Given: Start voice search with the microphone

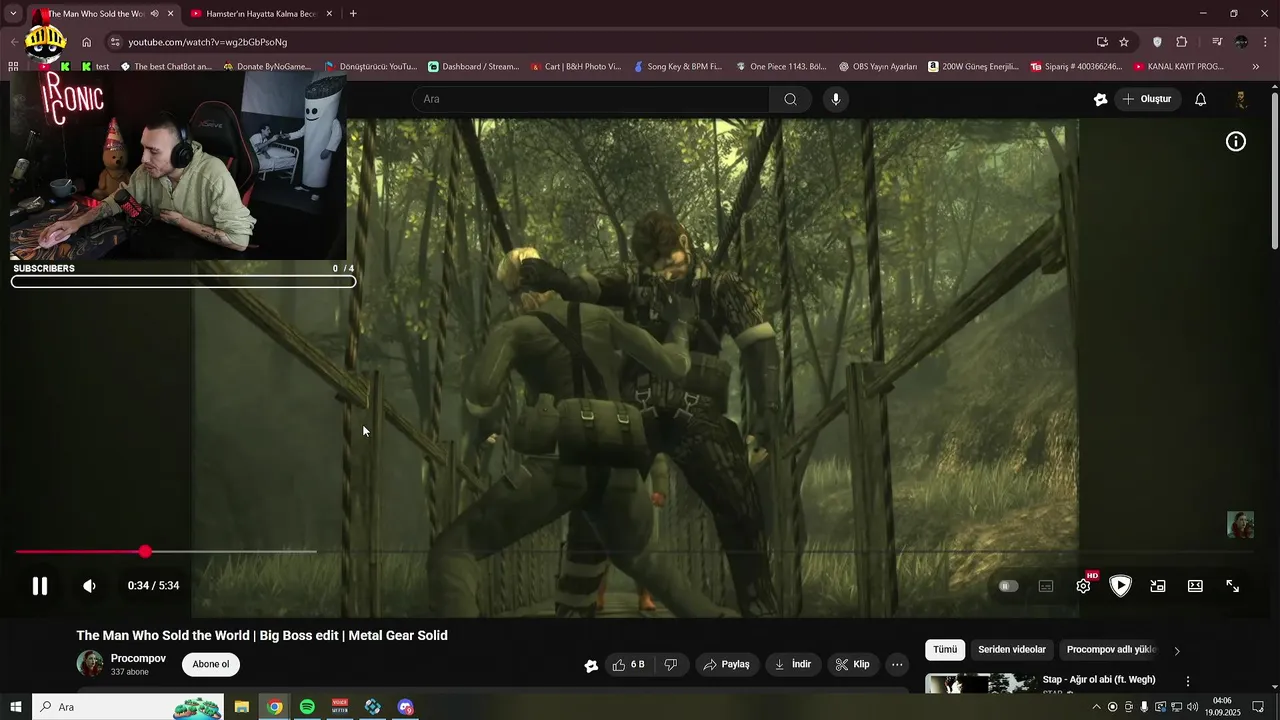Looking at the screenshot, I should (x=836, y=99).
